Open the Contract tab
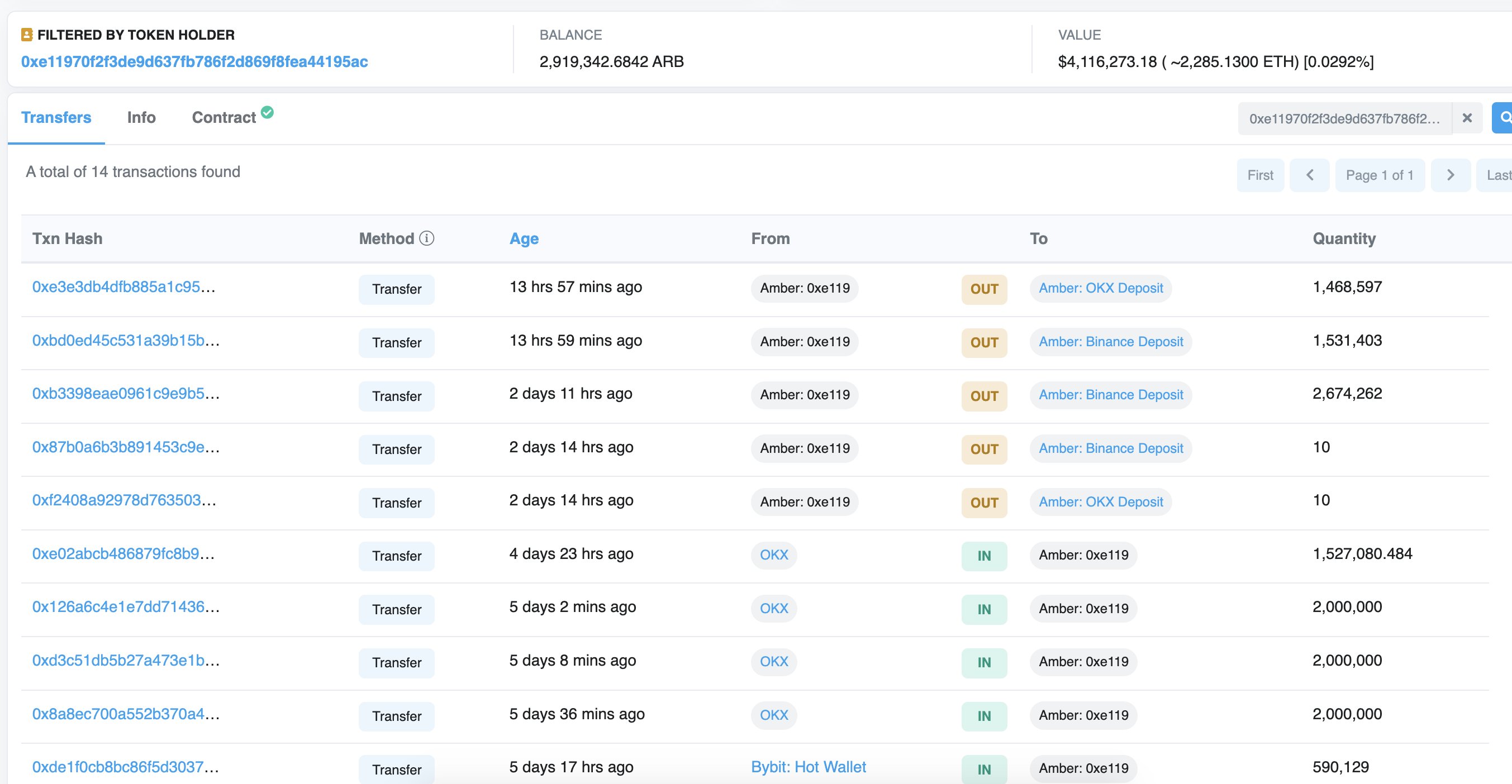This screenshot has width=1512, height=784. (224, 117)
